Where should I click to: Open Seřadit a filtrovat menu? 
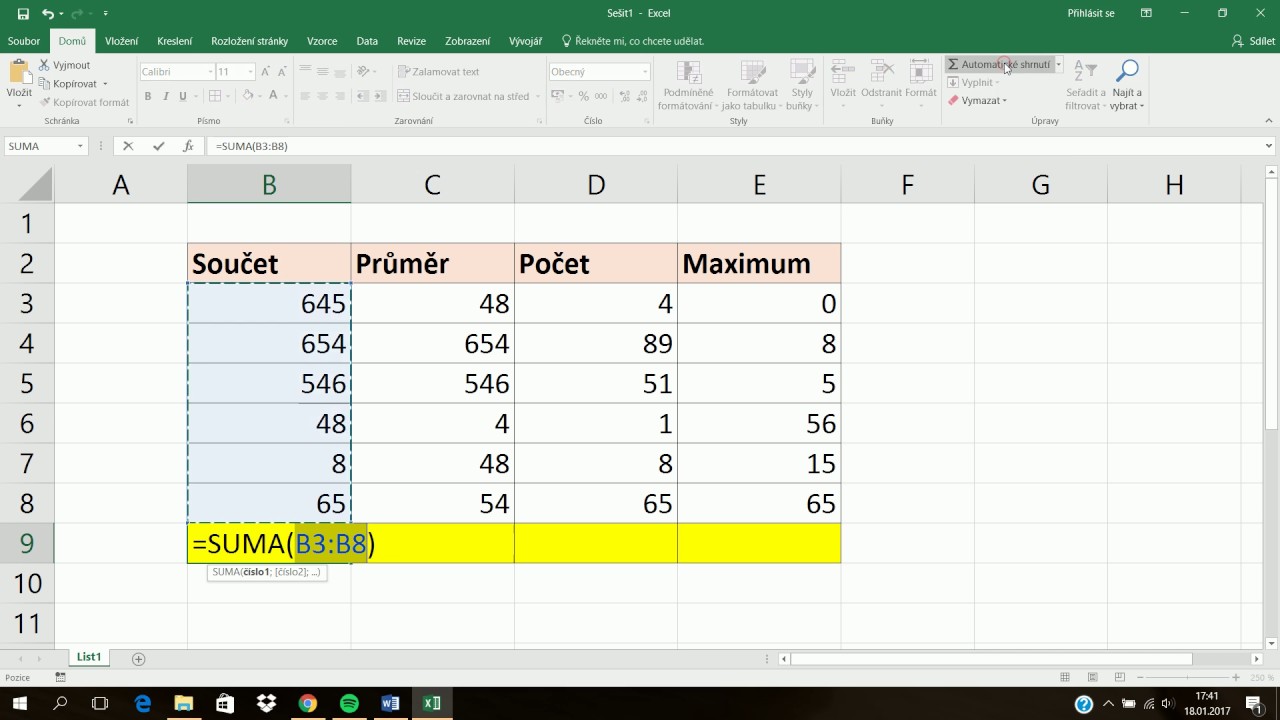[x=1085, y=85]
